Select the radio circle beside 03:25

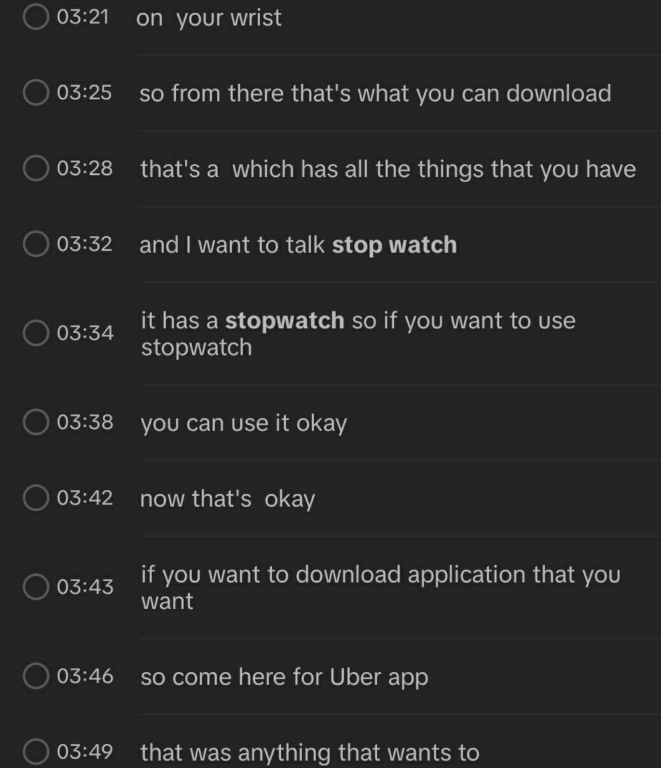pos(36,93)
